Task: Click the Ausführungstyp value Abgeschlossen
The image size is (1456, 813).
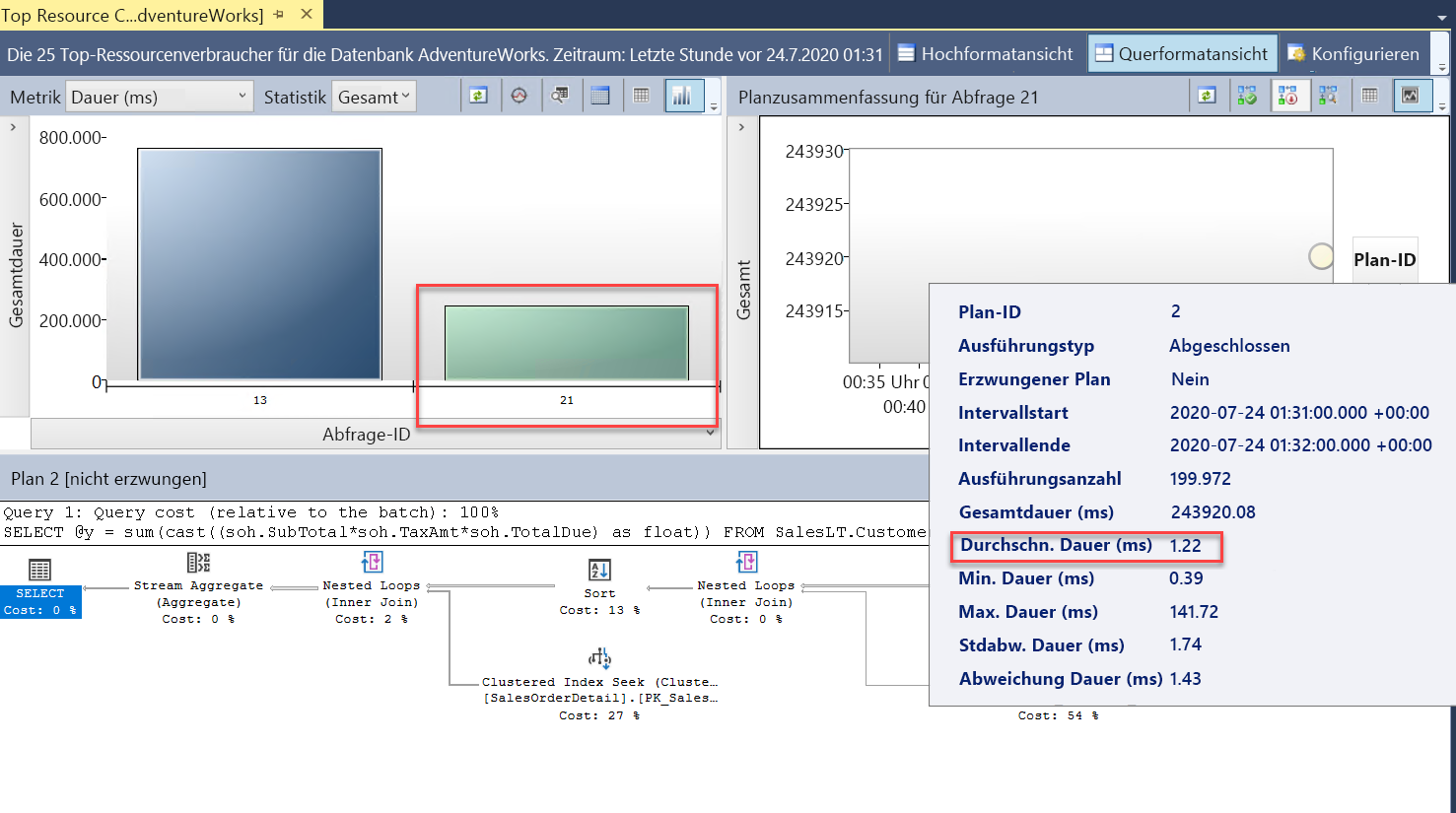Action: (1229, 346)
